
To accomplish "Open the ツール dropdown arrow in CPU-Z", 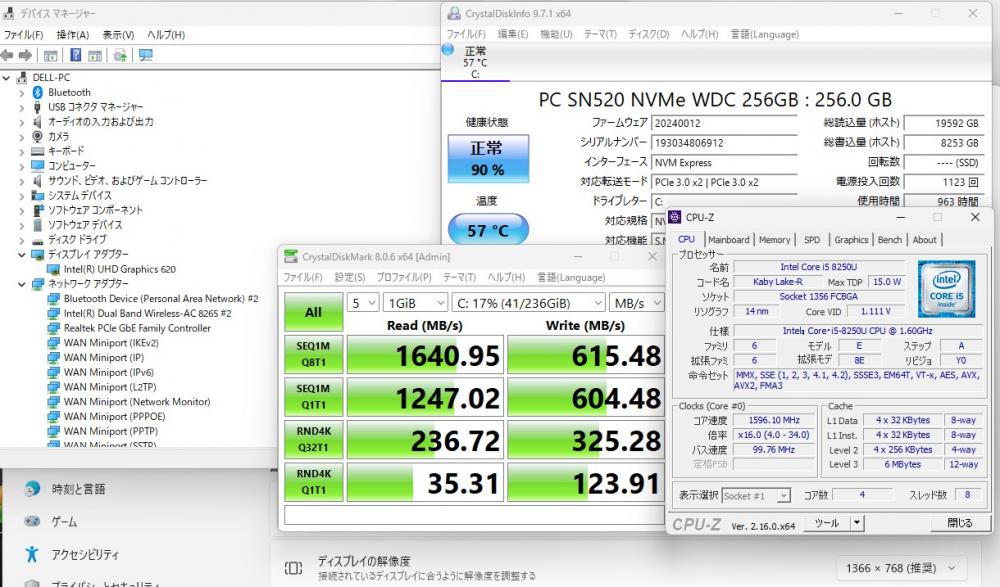I will point(857,523).
